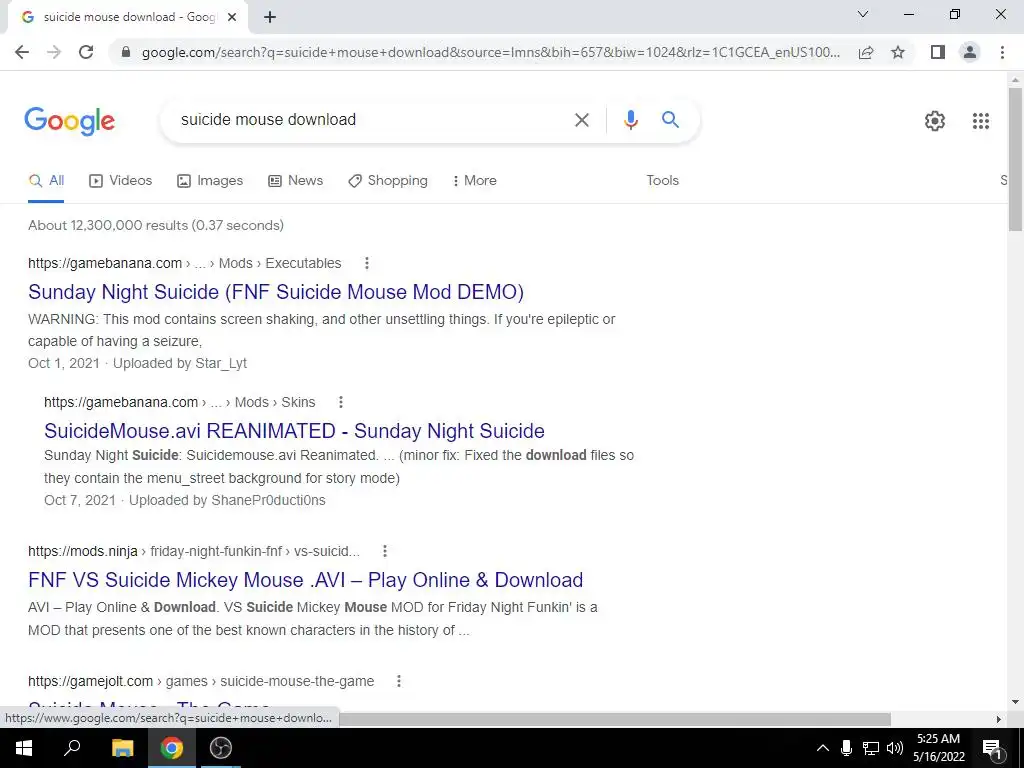Select the All results tab
Viewport: 1024px width, 768px height.
[46, 181]
